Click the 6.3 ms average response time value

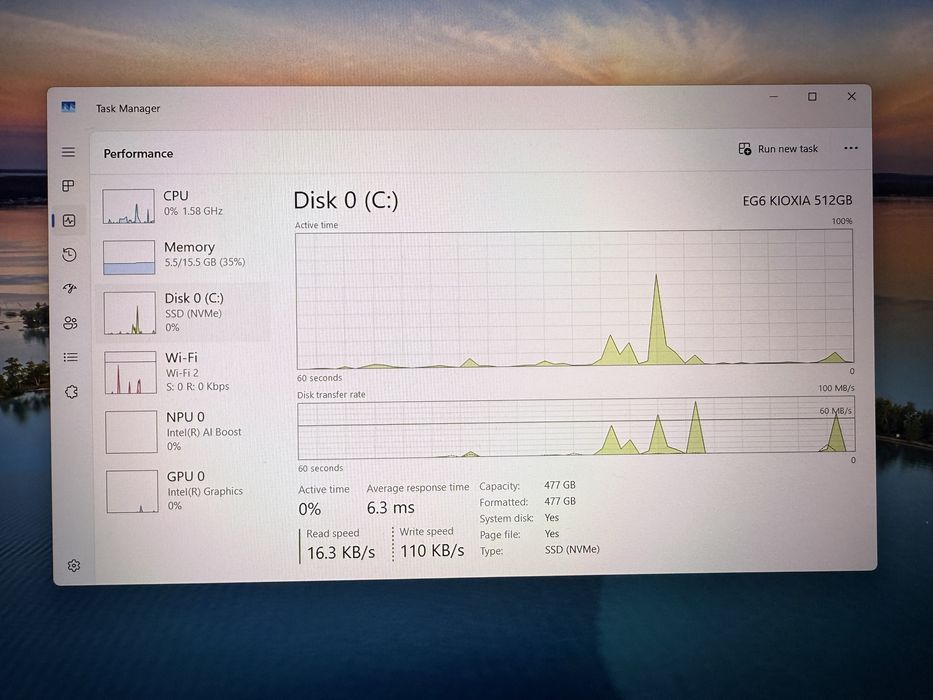click(390, 508)
